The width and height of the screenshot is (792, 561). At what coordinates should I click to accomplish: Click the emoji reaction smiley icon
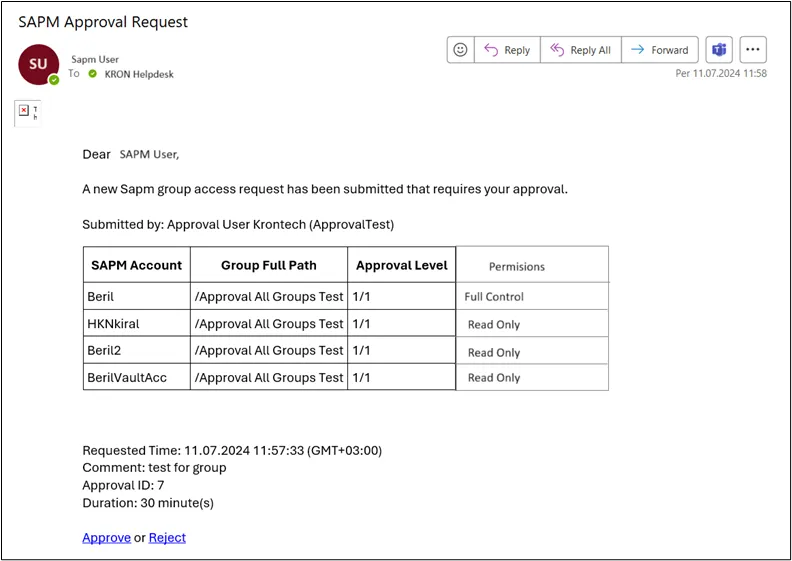[x=460, y=49]
